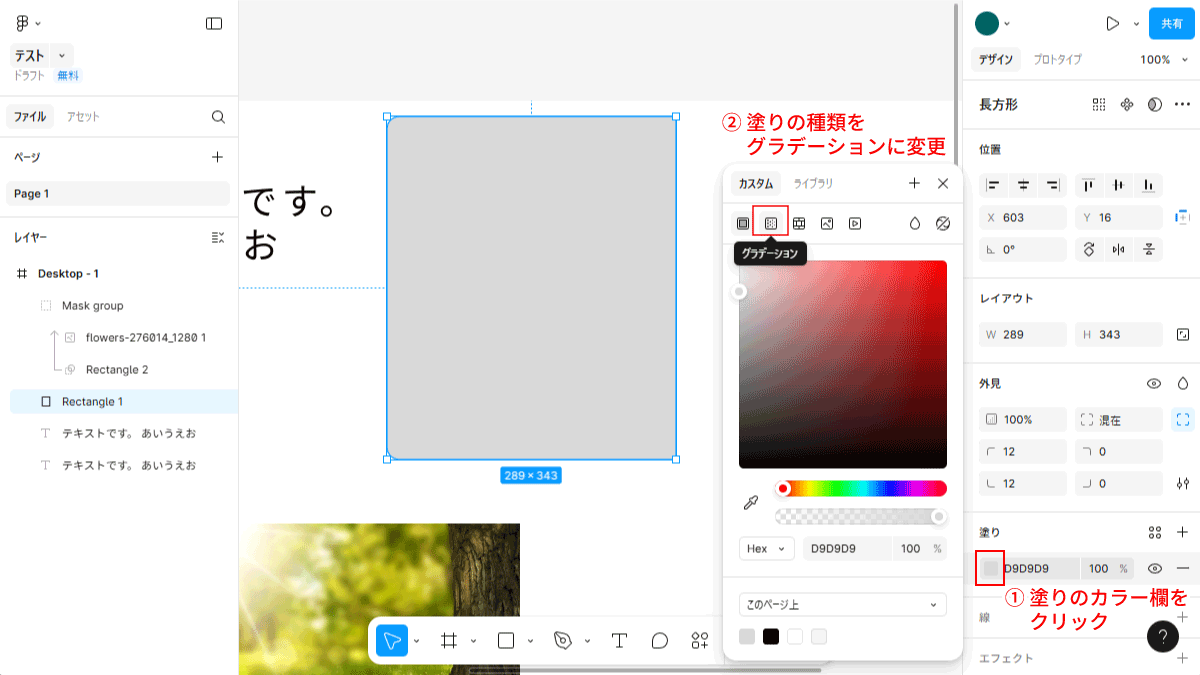Select the Comment tool in toolbar
Viewport: 1200px width, 675px height.
(x=660, y=641)
